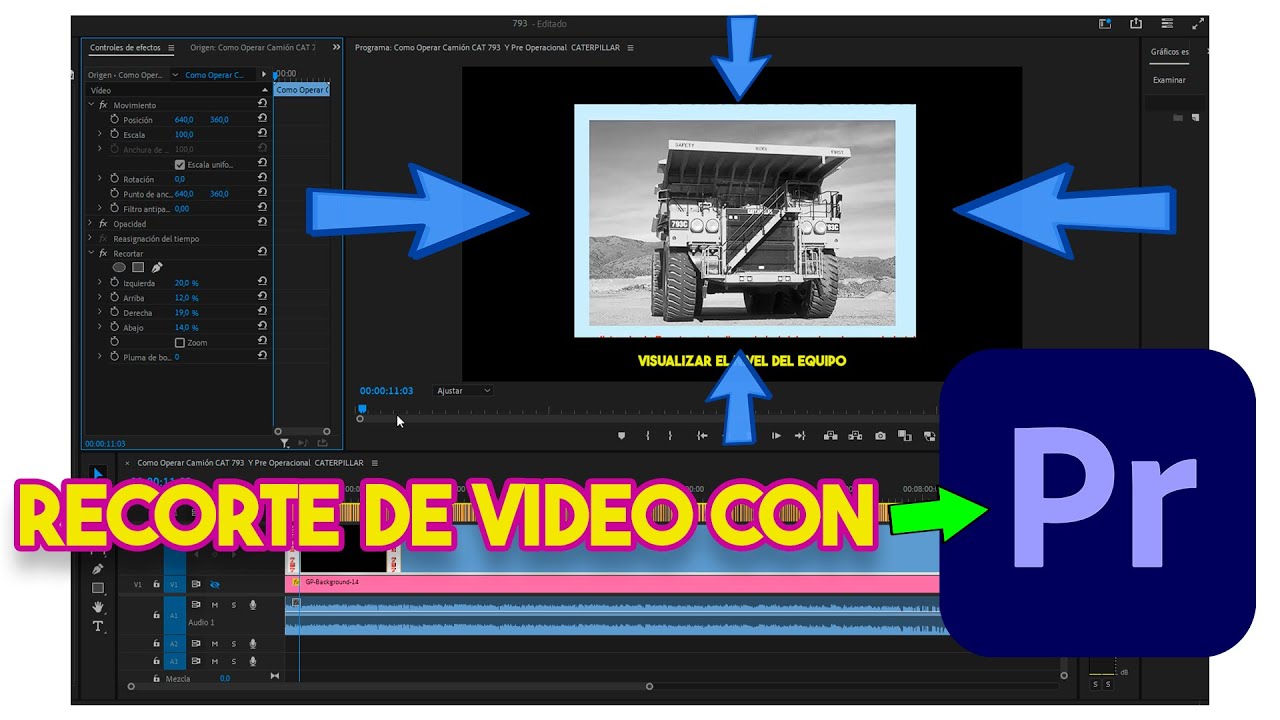The image size is (1280, 720).
Task: Open timeline sequence panel menu
Action: pyautogui.click(x=375, y=463)
